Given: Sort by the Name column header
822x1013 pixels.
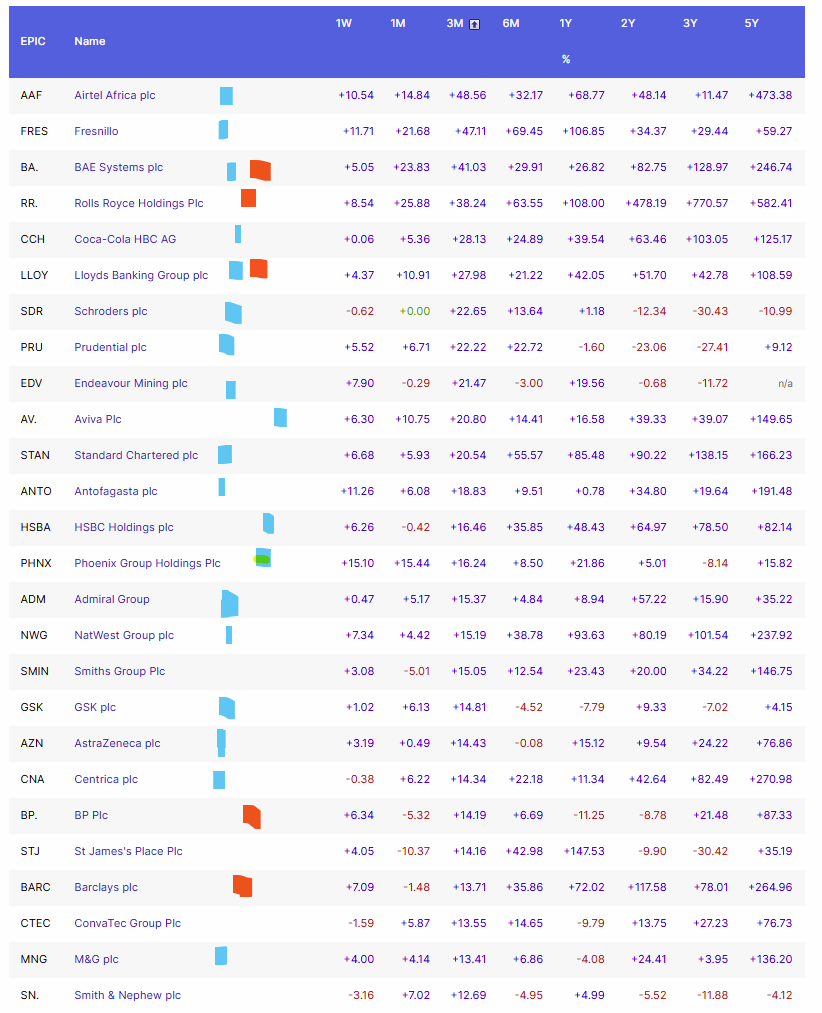Looking at the screenshot, I should [x=90, y=41].
